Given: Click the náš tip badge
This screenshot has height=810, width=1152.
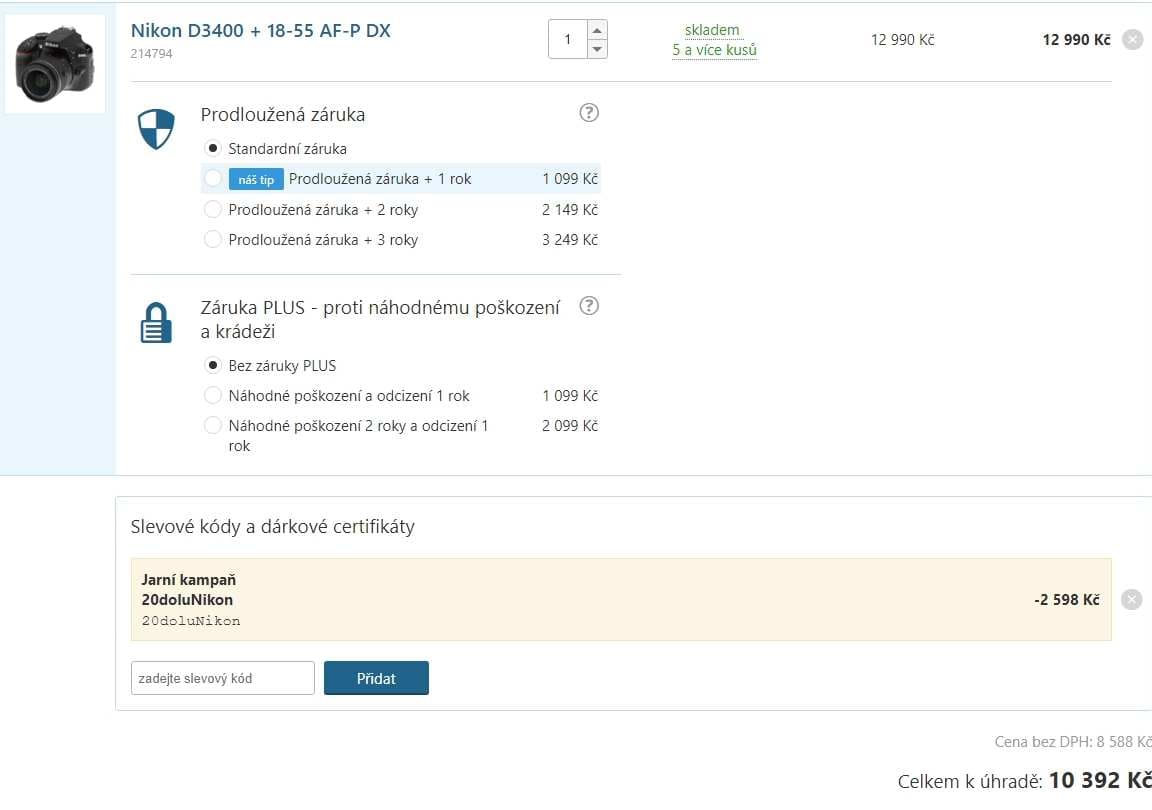Looking at the screenshot, I should [256, 179].
